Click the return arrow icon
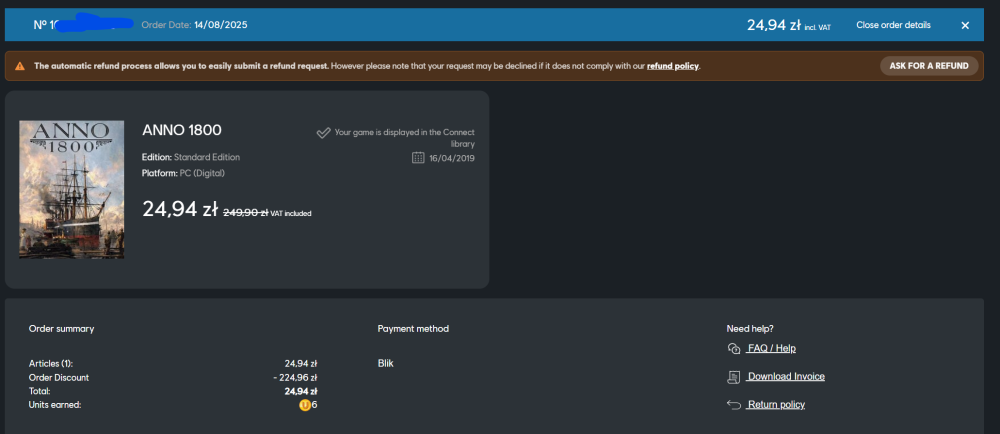The width and height of the screenshot is (1000, 434). point(733,405)
